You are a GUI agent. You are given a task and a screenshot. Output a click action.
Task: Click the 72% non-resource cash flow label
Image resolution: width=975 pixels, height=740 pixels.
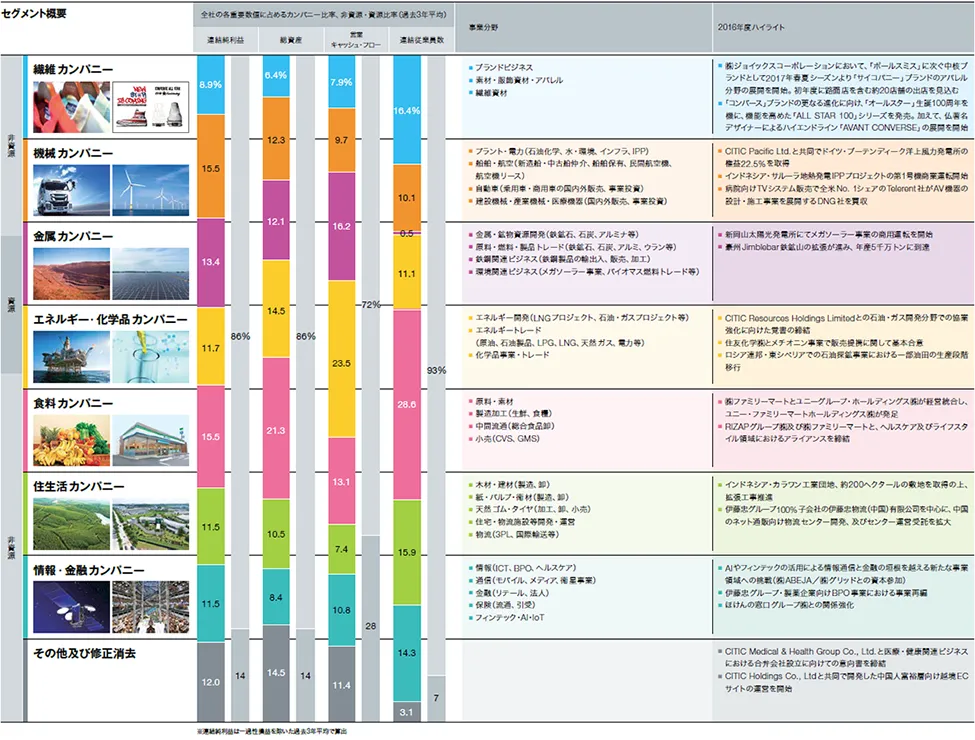coord(371,305)
